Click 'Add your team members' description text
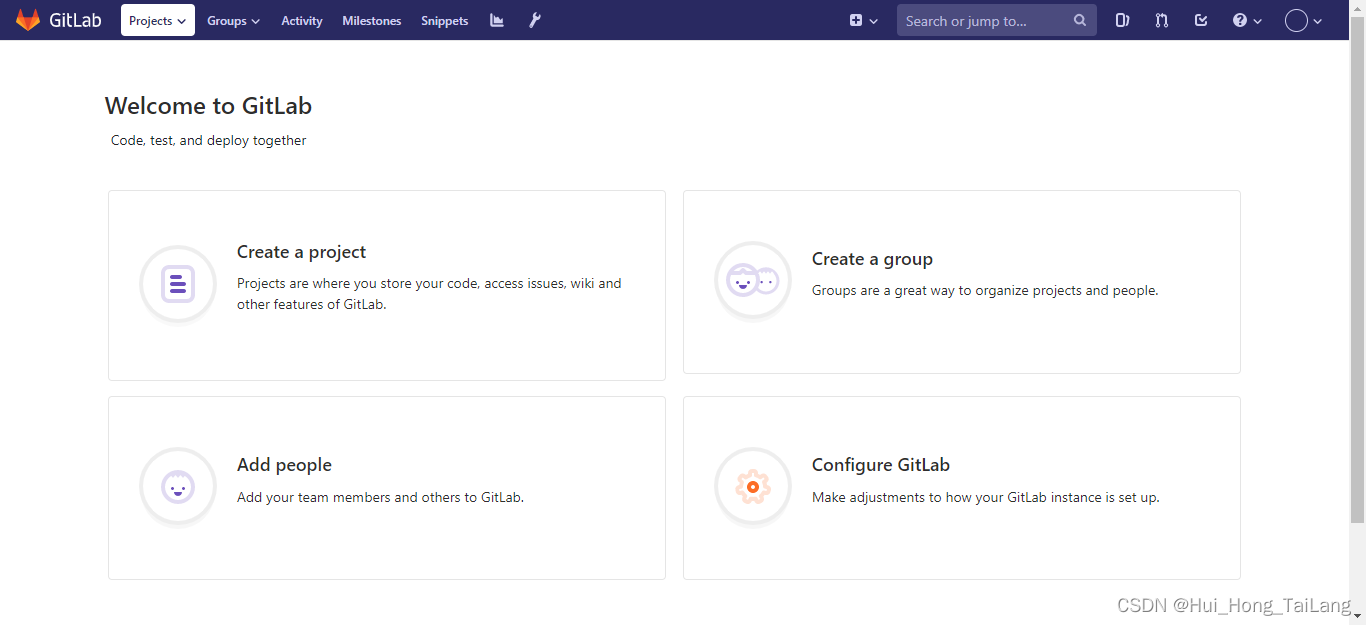 [380, 497]
